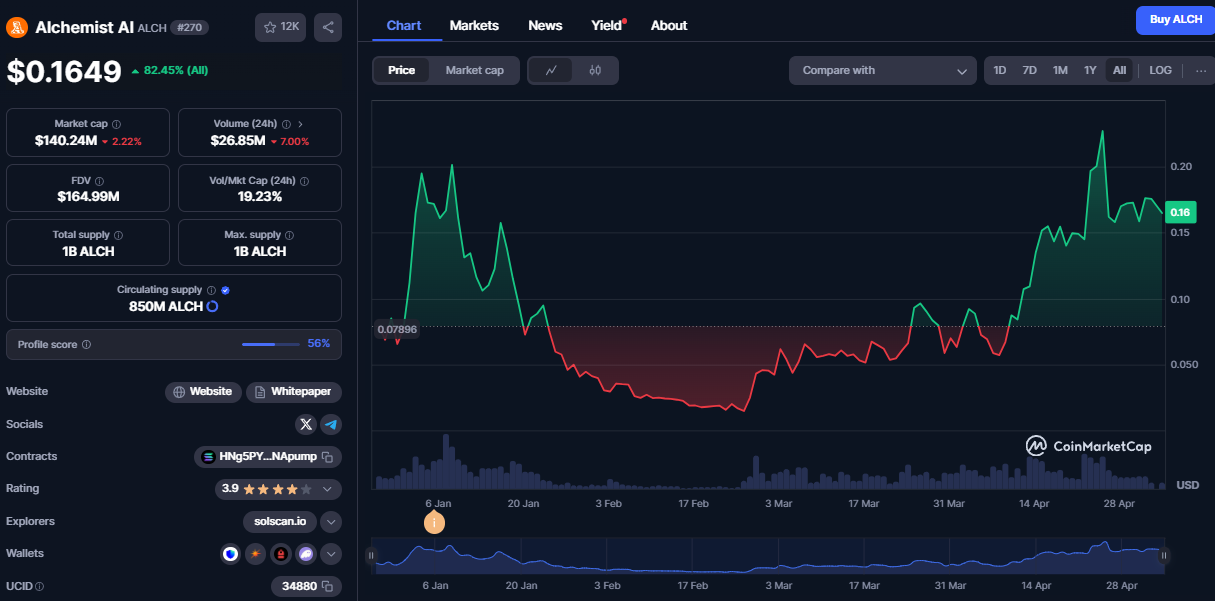Toggle LOG scale on the chart
The image size is (1215, 601).
click(1160, 70)
